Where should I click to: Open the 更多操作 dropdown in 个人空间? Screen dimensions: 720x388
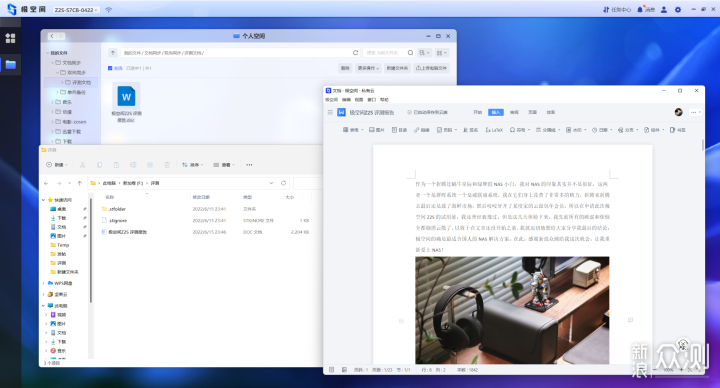point(368,68)
